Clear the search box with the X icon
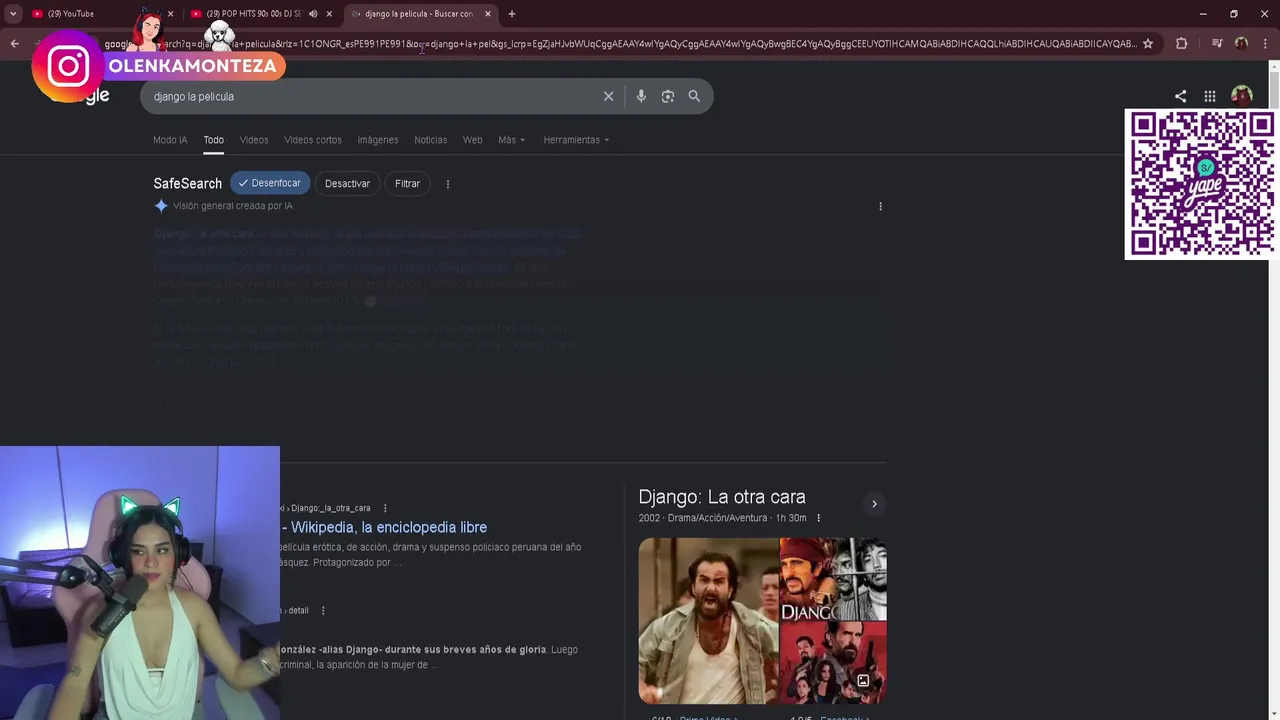 608,96
